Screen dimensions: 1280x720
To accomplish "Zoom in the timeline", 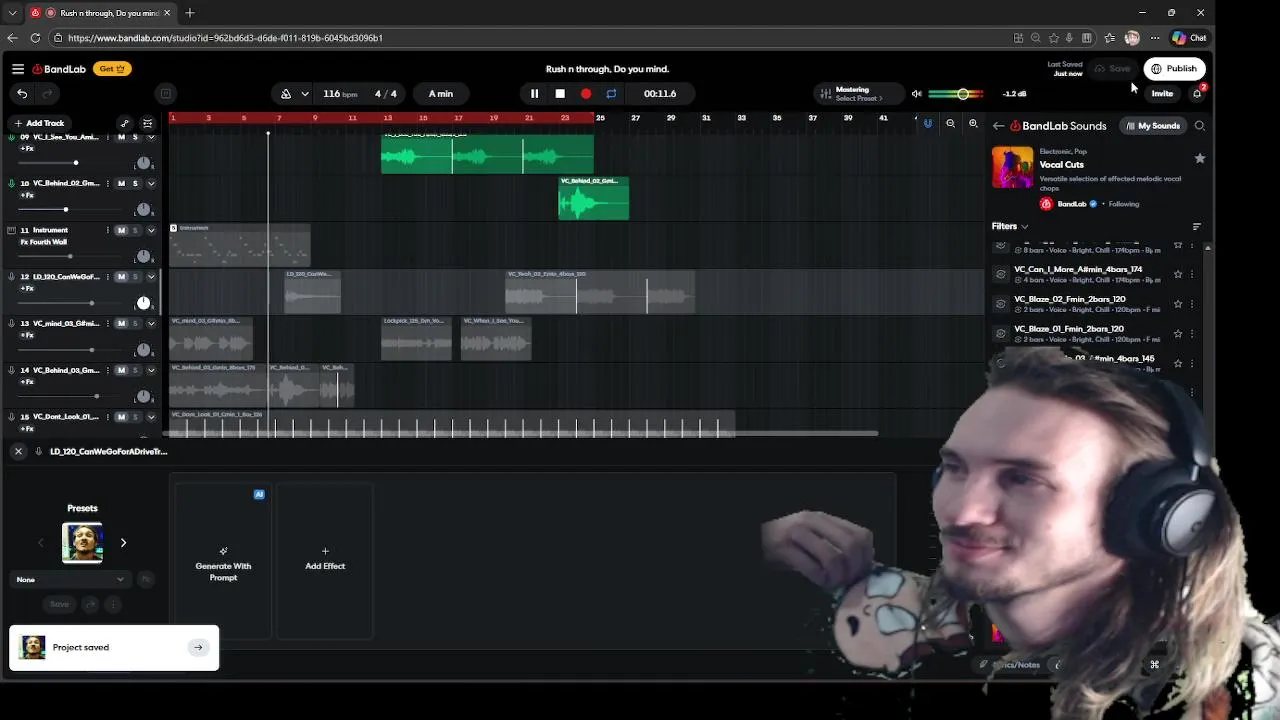I will [973, 124].
